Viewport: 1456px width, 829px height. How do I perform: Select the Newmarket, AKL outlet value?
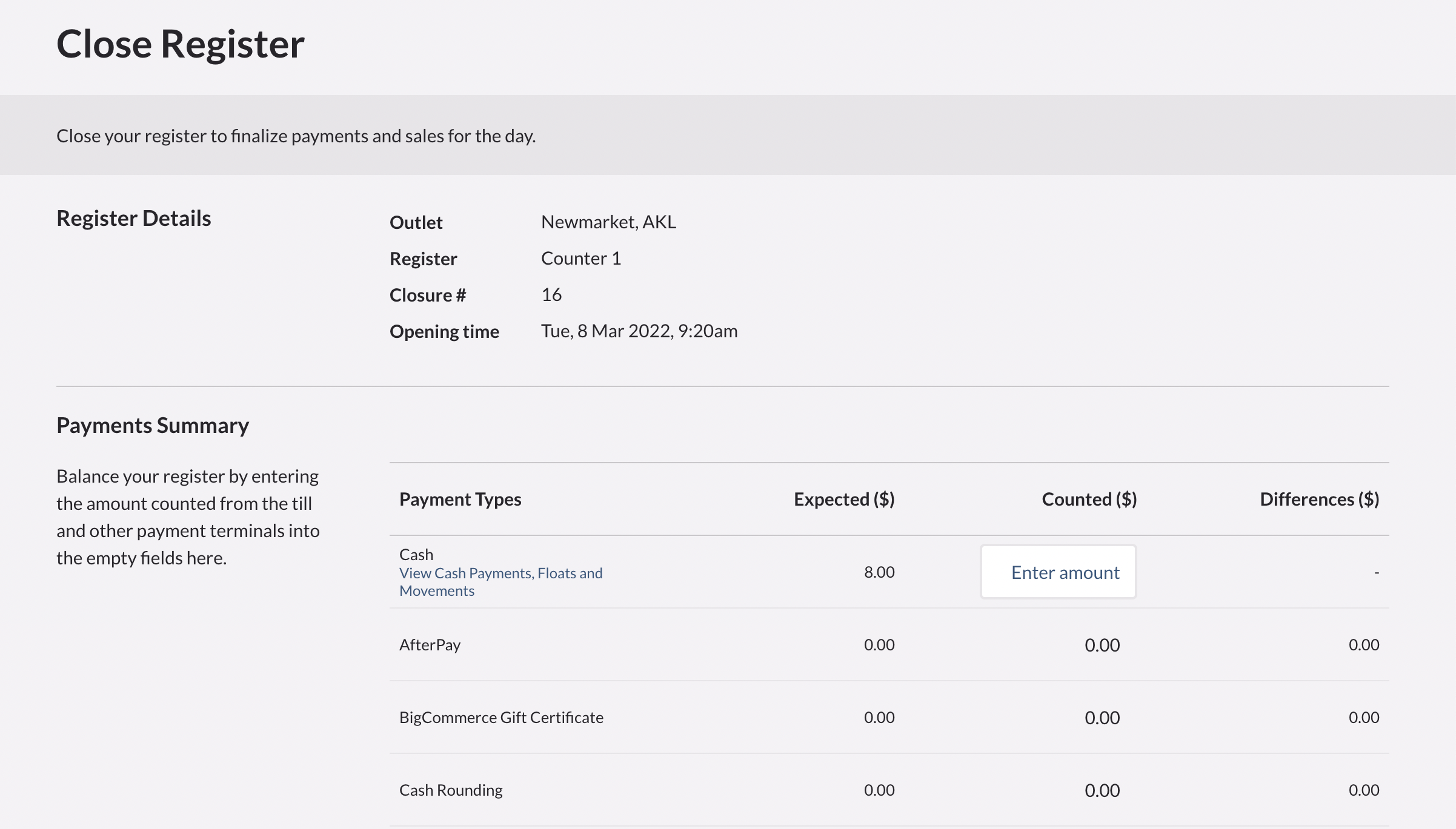(608, 222)
